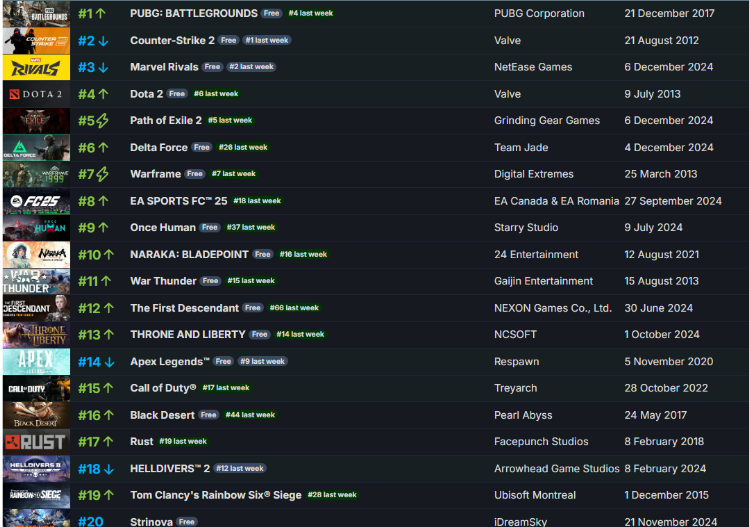This screenshot has height=527, width=749.
Task: Click rank number #20
Action: click(90, 521)
